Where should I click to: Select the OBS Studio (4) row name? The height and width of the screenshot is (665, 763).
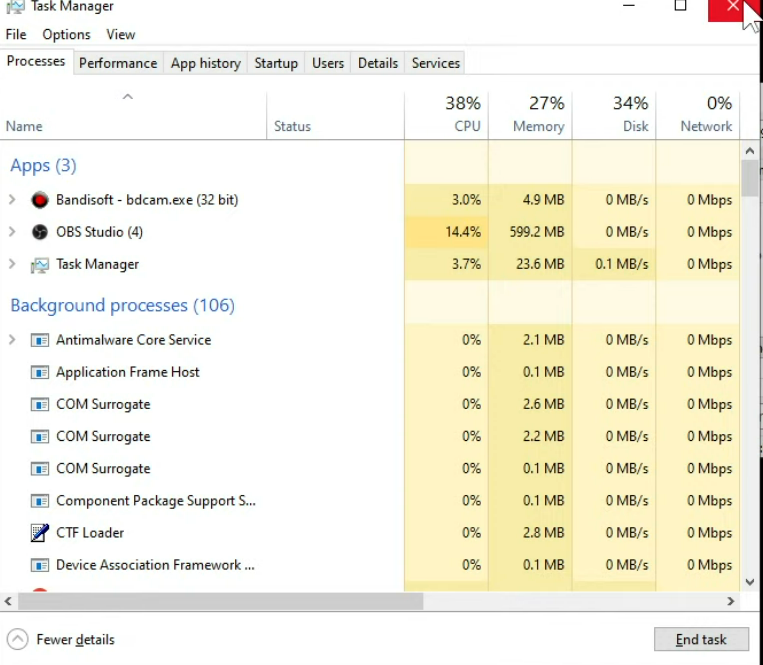pos(99,232)
